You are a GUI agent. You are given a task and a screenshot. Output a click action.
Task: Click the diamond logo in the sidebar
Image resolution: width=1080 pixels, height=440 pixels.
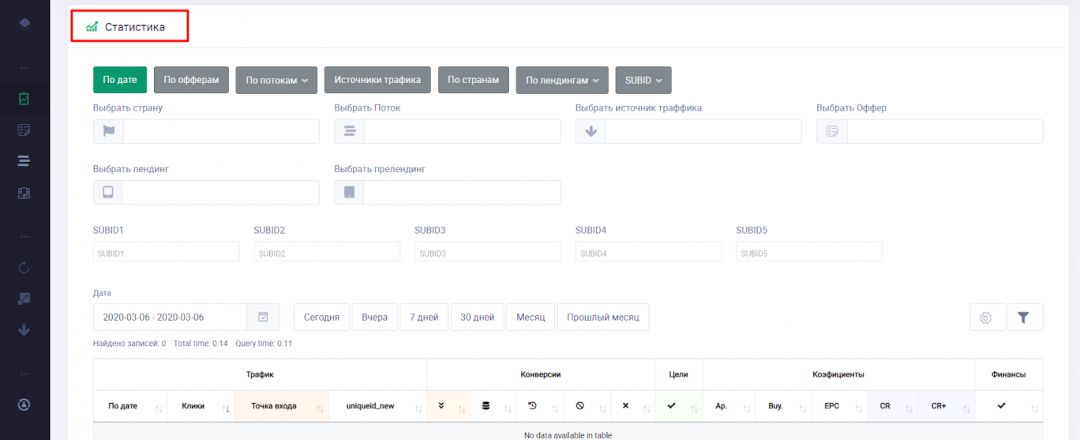[24, 23]
